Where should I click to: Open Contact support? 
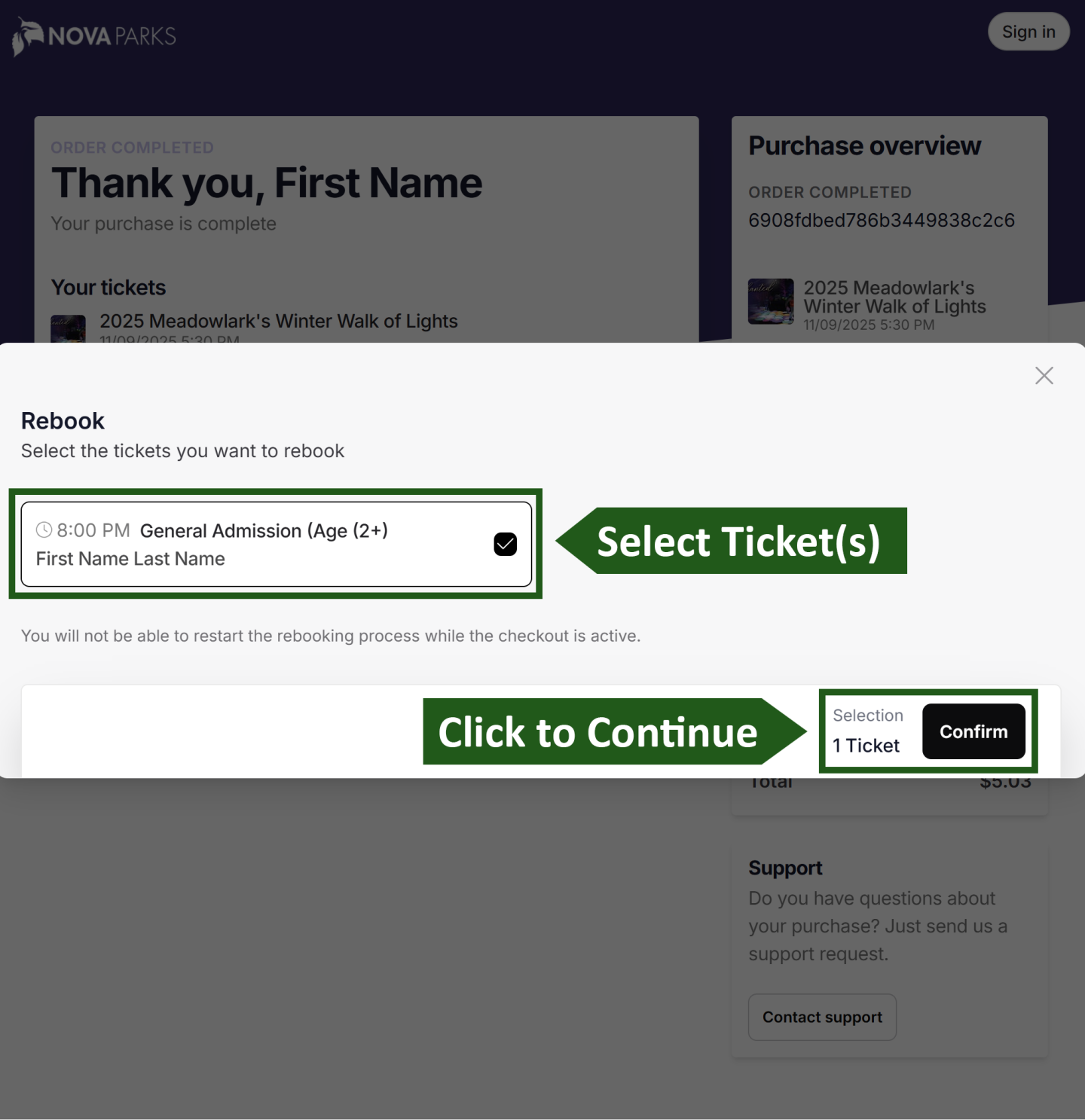click(x=821, y=1017)
